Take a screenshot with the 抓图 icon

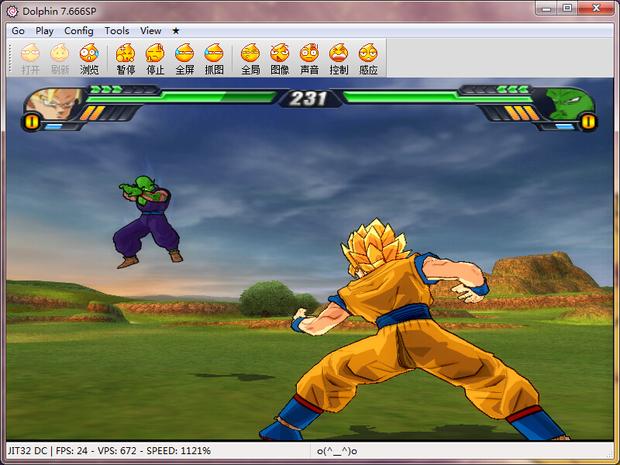pyautogui.click(x=214, y=59)
